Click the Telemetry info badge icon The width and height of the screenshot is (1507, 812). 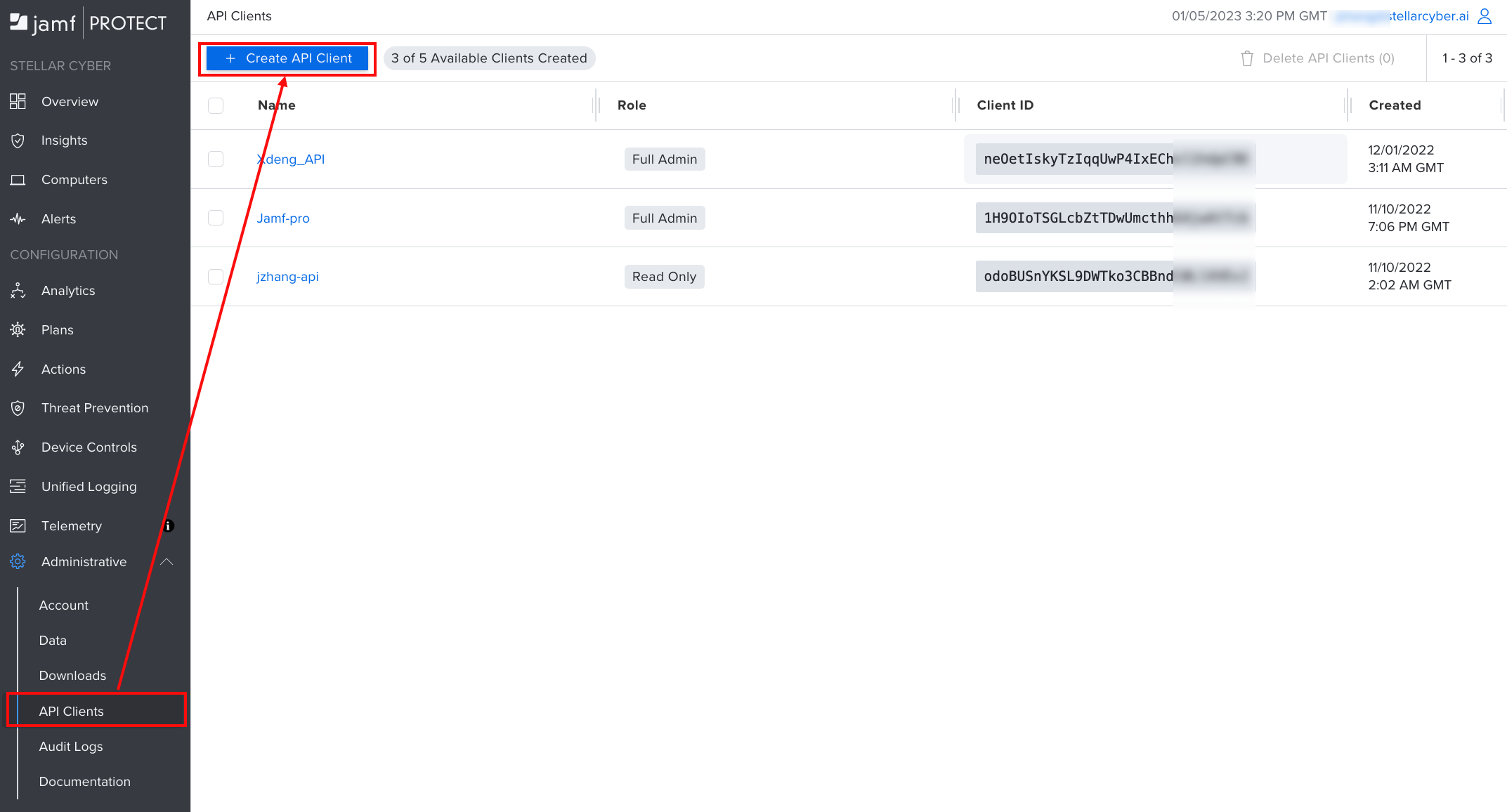click(x=169, y=526)
